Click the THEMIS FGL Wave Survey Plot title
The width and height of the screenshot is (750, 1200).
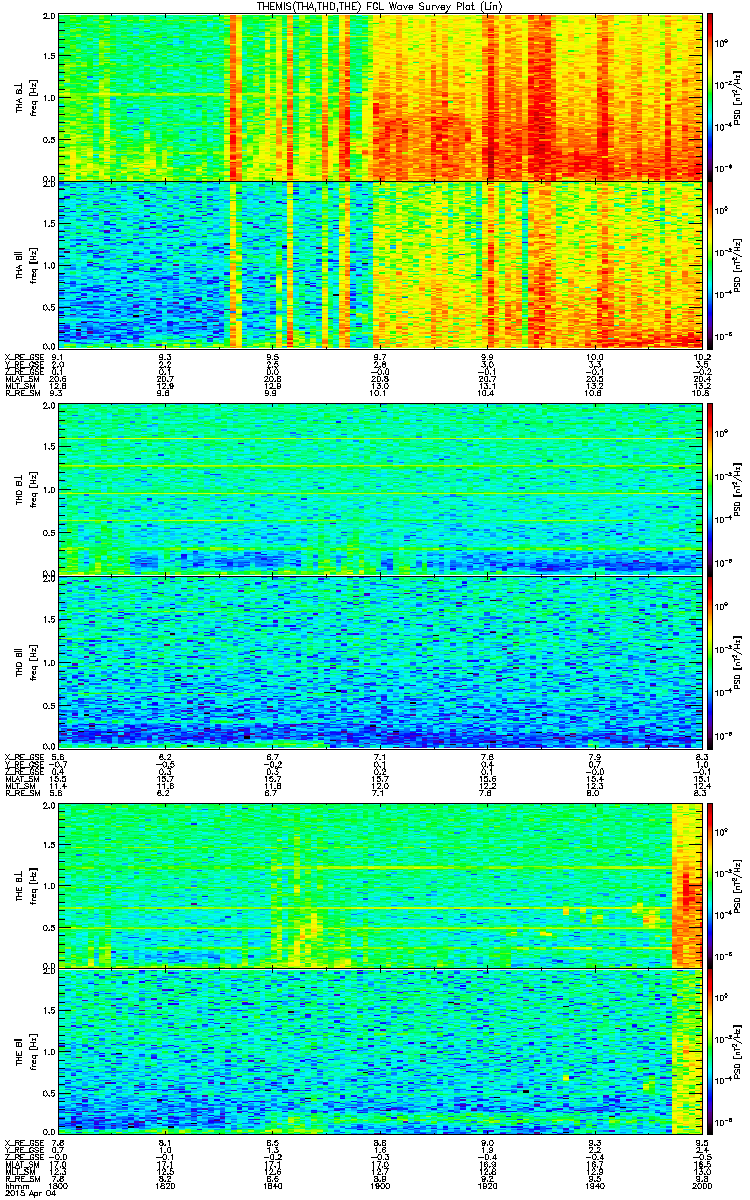click(x=380, y=6)
